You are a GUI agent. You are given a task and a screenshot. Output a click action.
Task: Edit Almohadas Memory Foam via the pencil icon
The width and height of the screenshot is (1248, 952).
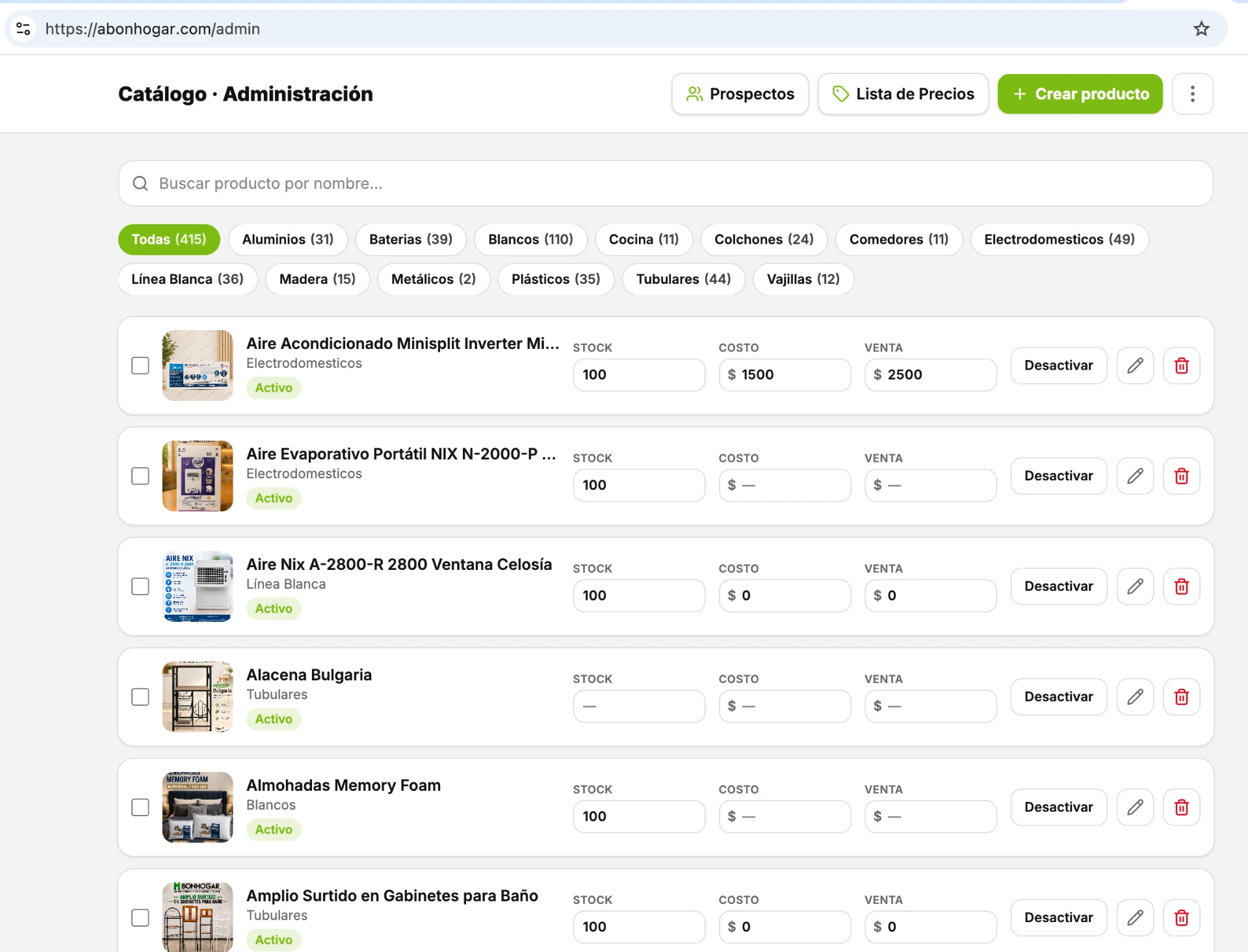(x=1135, y=807)
